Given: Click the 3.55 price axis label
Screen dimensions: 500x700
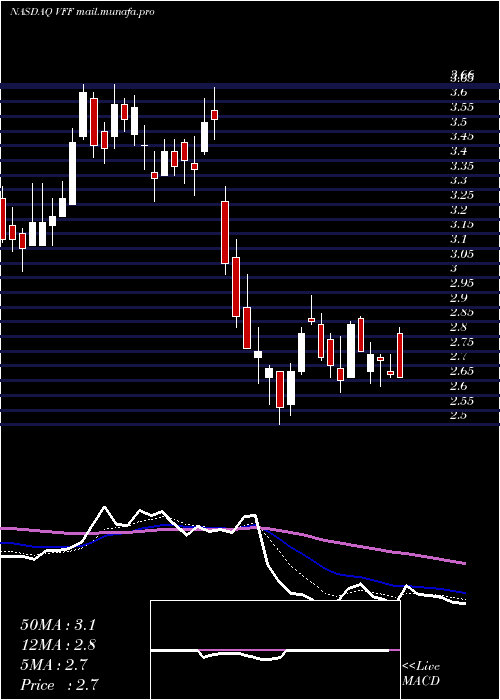Looking at the screenshot, I should [462, 107].
